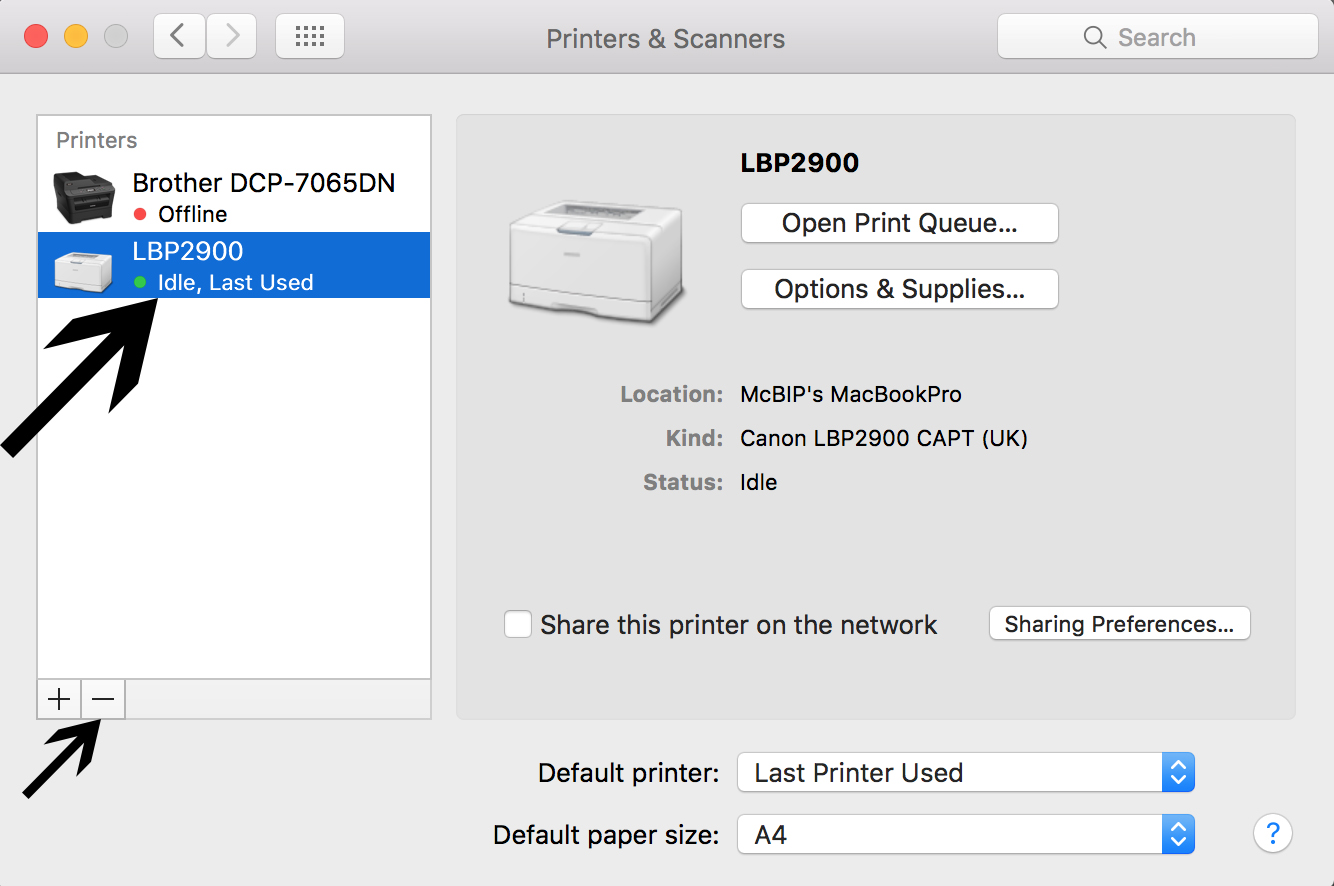Select Brother DCP-7065DN in printers list
The image size is (1334, 886).
(234, 198)
